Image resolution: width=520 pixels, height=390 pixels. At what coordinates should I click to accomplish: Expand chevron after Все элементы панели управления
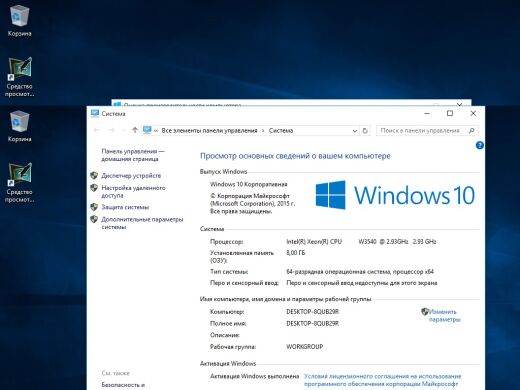coord(263,131)
